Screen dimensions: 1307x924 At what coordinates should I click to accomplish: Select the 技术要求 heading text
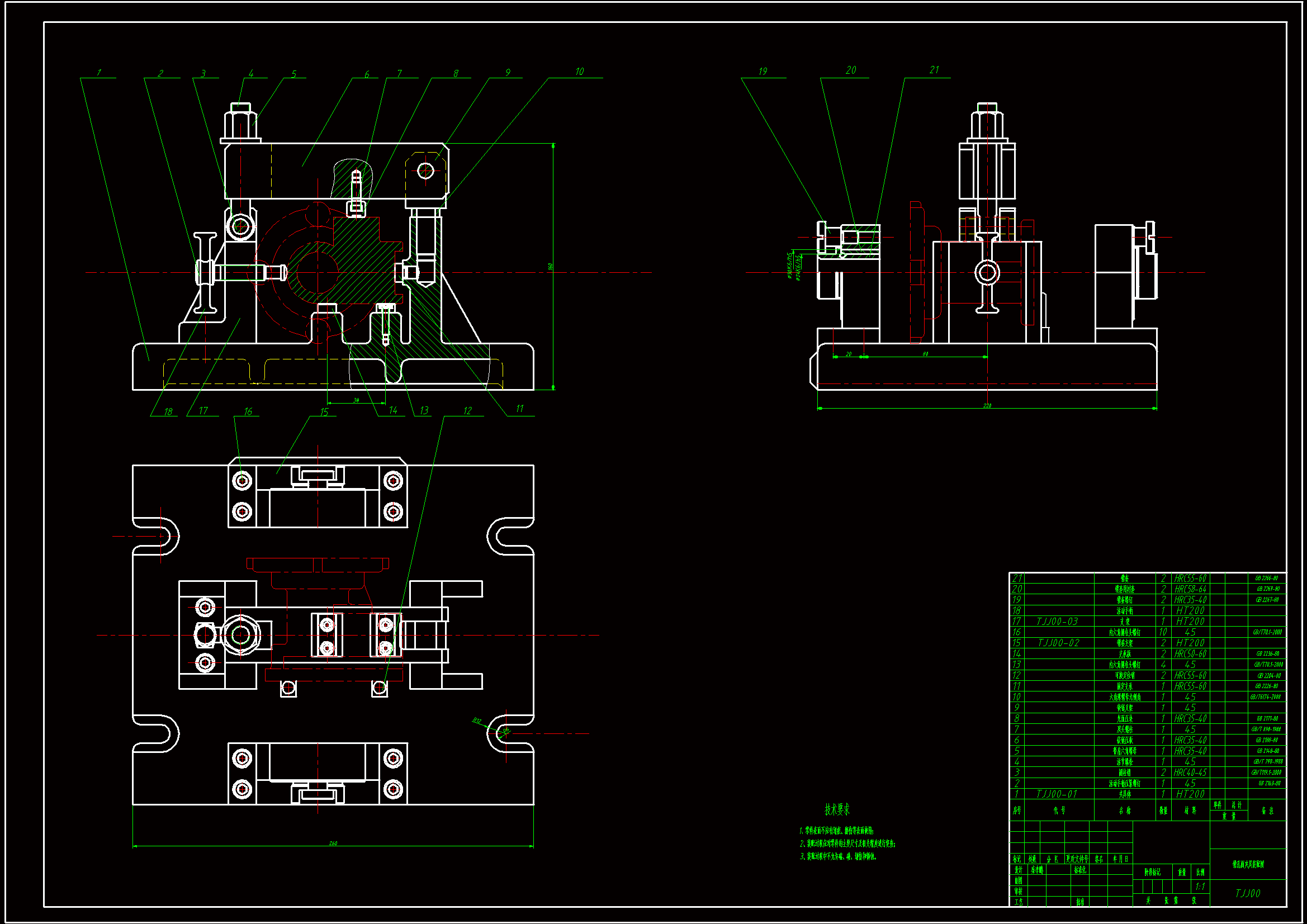pos(837,809)
